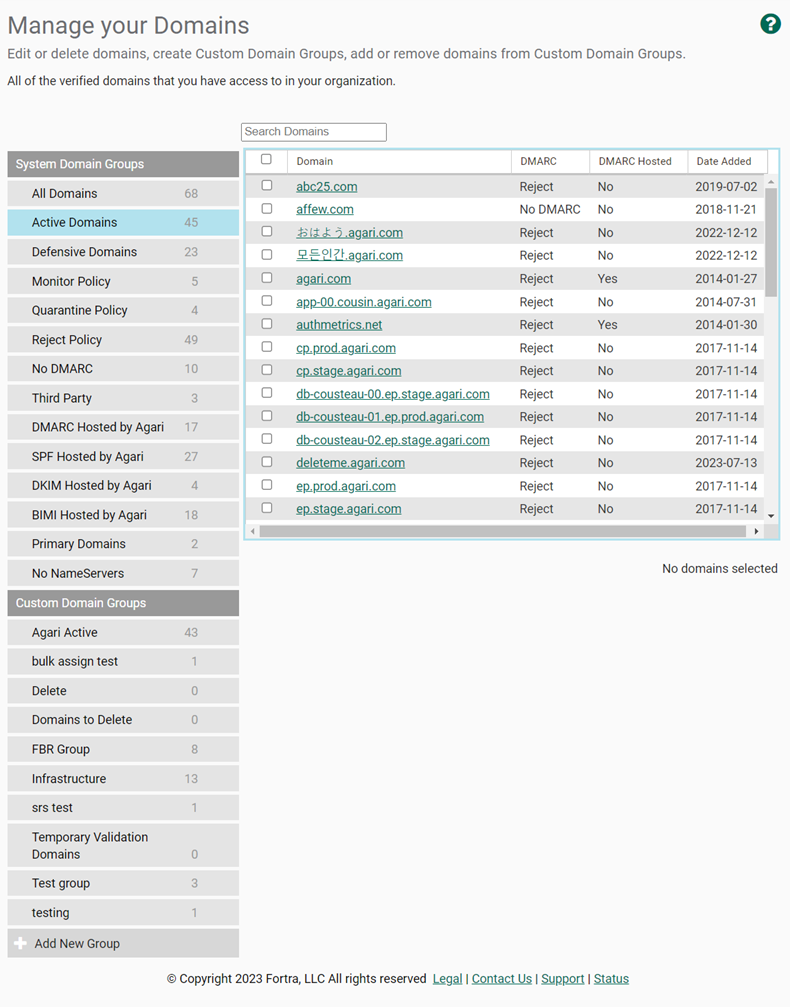Click the vertical scrollbar thumb of domain table

pos(771,242)
